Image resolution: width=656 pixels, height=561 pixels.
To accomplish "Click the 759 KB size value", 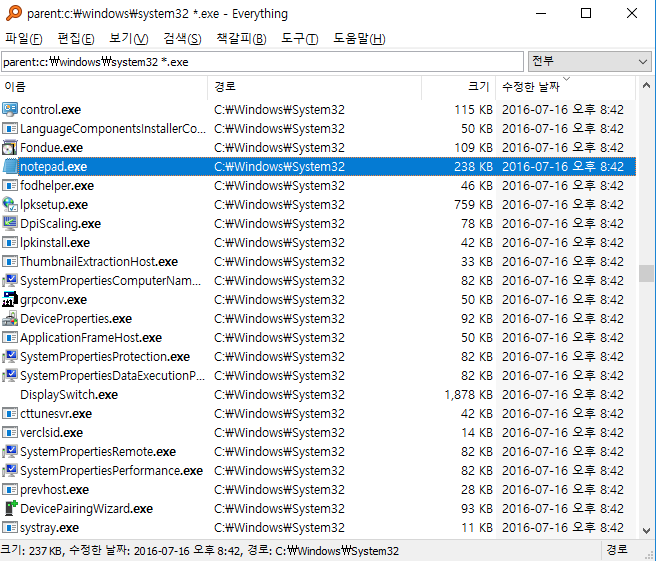I will [x=473, y=205].
